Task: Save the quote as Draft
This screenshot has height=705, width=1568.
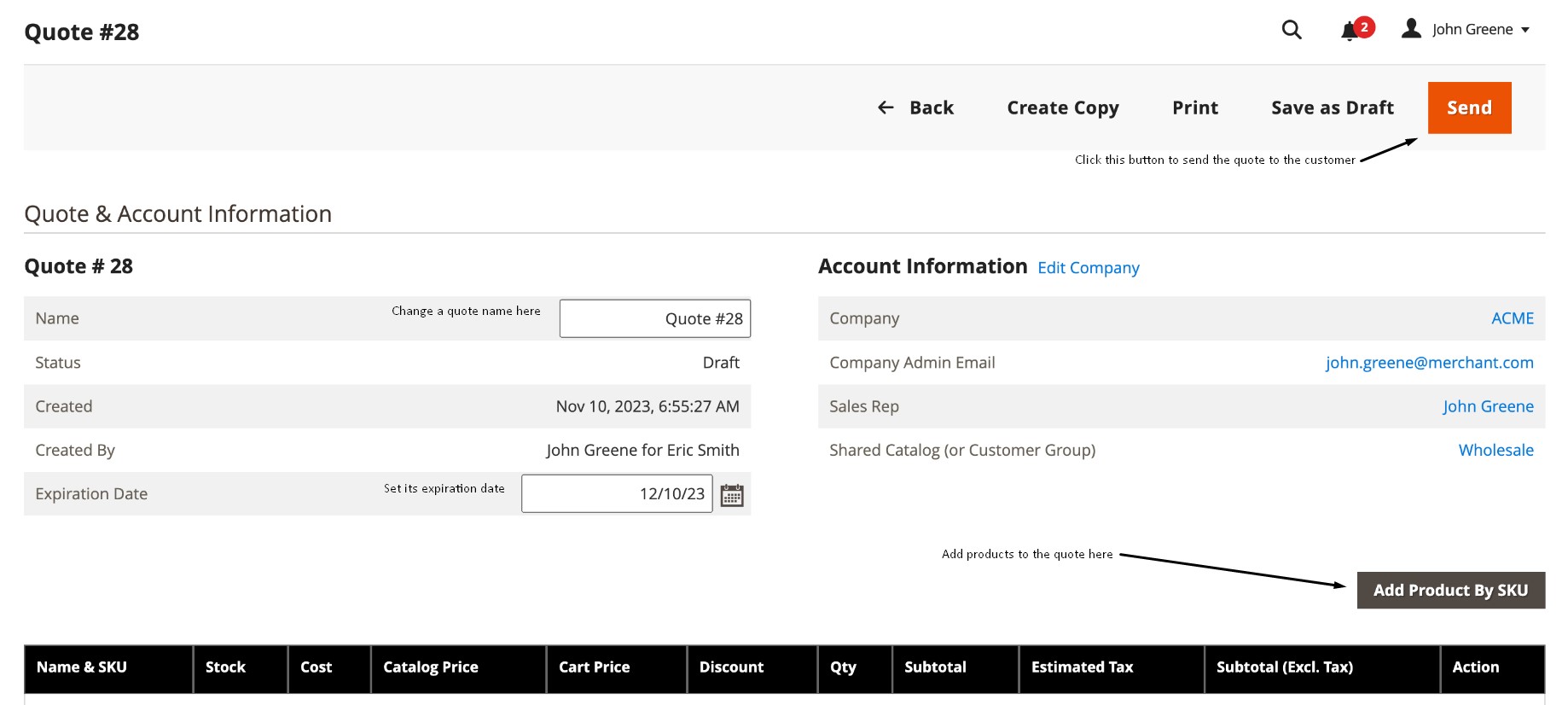Action: (1333, 108)
